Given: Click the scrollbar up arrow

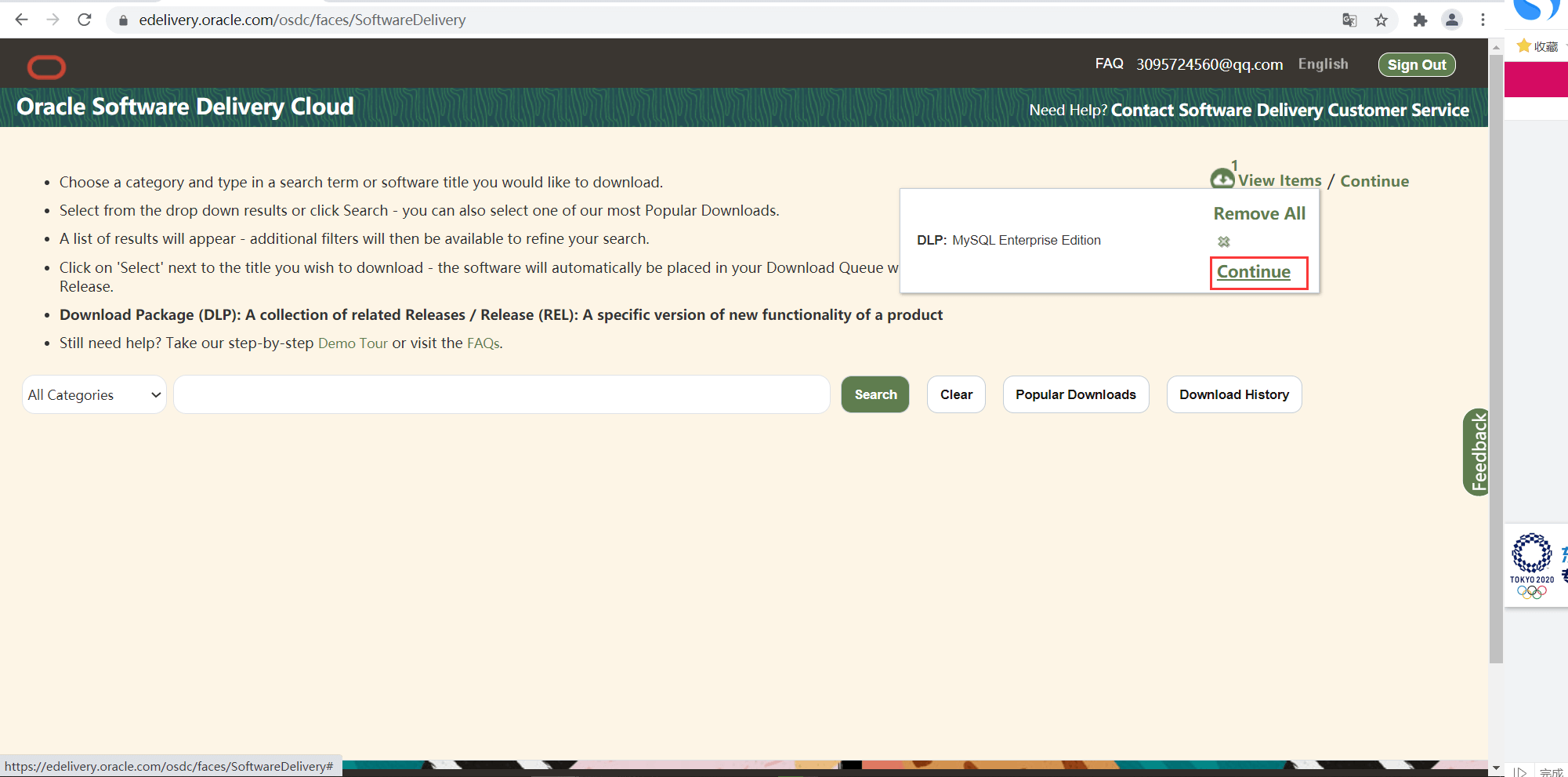Looking at the screenshot, I should click(x=1496, y=47).
